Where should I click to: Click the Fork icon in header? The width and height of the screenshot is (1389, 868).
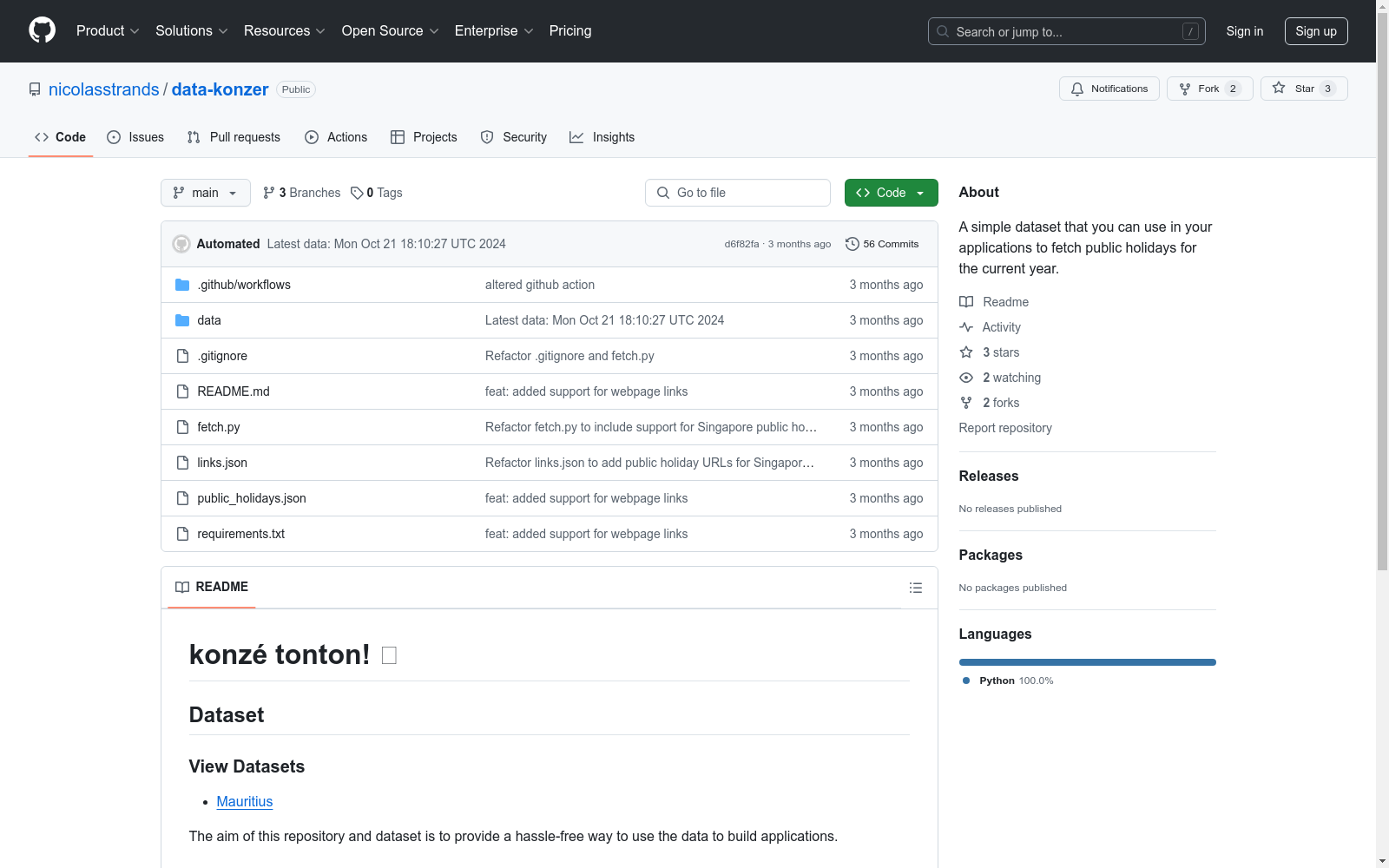tap(1185, 89)
